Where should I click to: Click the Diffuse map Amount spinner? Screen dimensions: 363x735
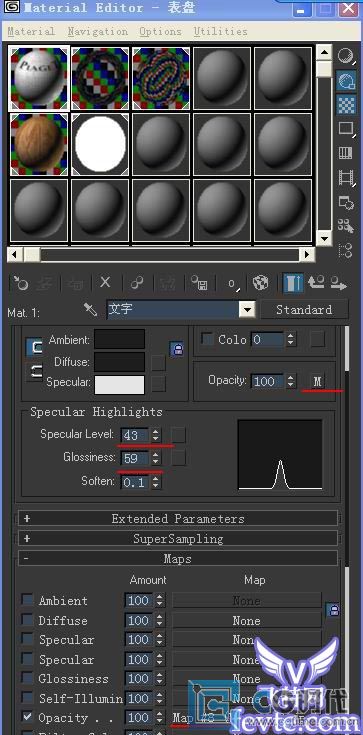click(159, 621)
